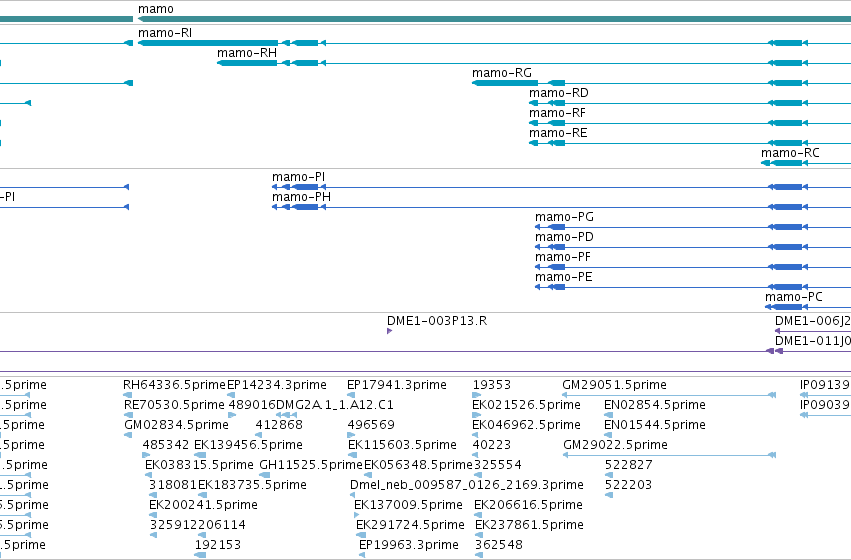
Task: Select the EK206616.5prime label
Action: pyautogui.click(x=529, y=506)
